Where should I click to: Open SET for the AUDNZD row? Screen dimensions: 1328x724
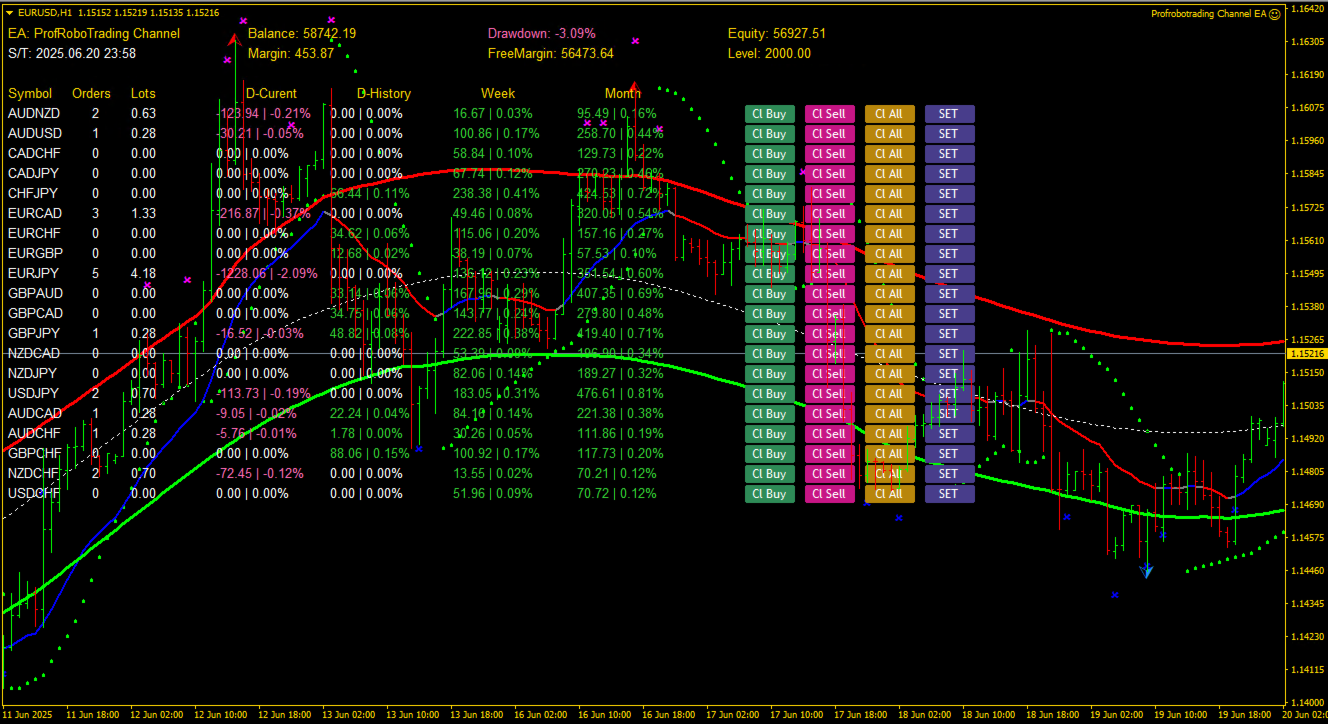pyautogui.click(x=949, y=114)
